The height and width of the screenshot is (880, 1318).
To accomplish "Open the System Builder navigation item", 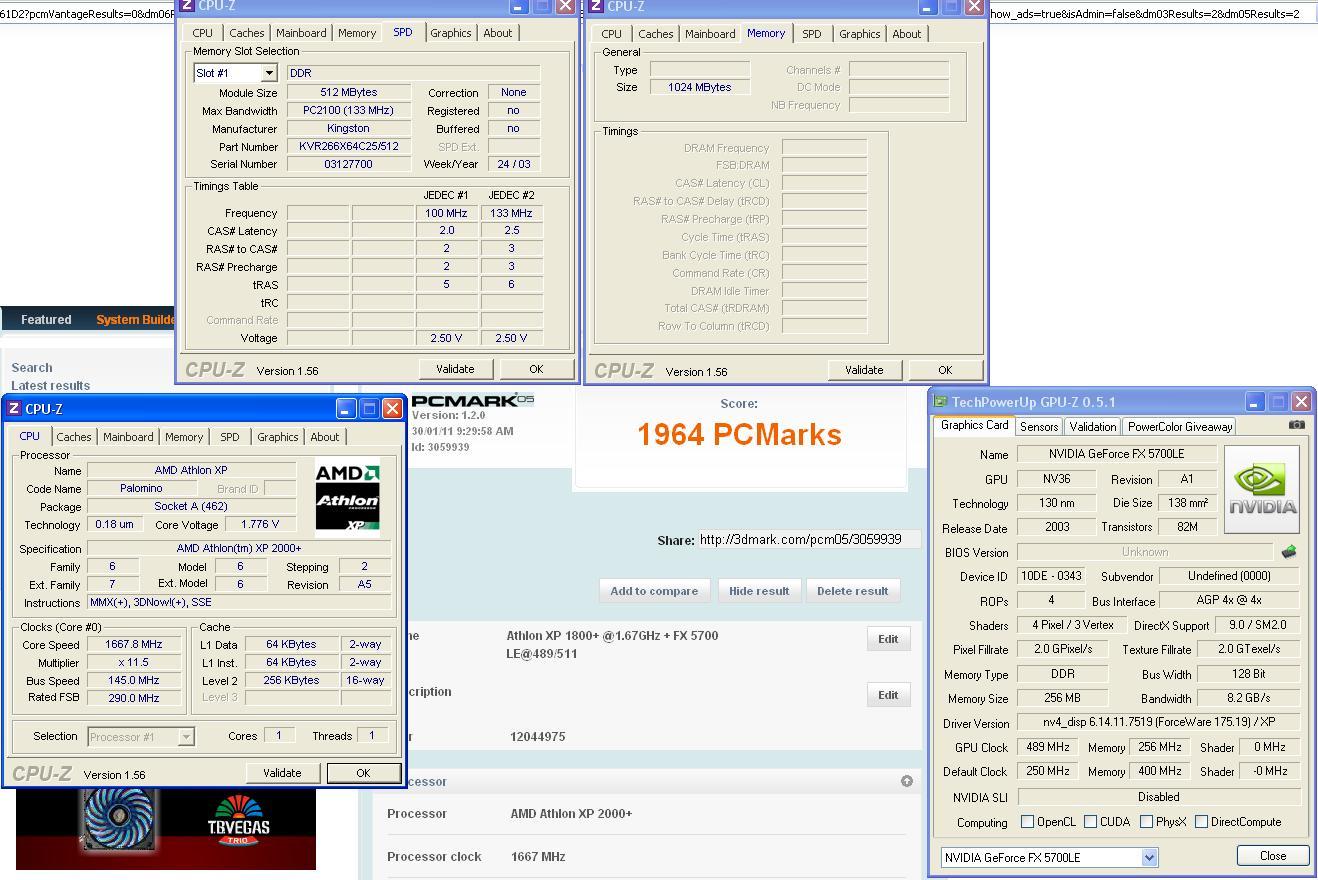I will pyautogui.click(x=135, y=320).
